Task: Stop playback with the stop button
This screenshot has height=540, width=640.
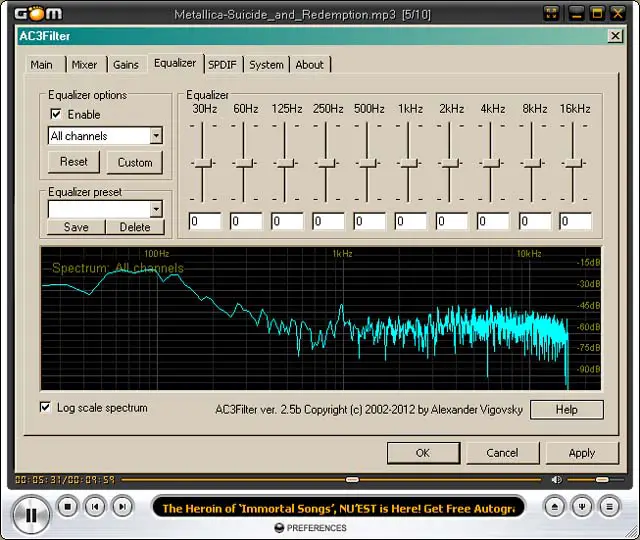Action: 67,507
